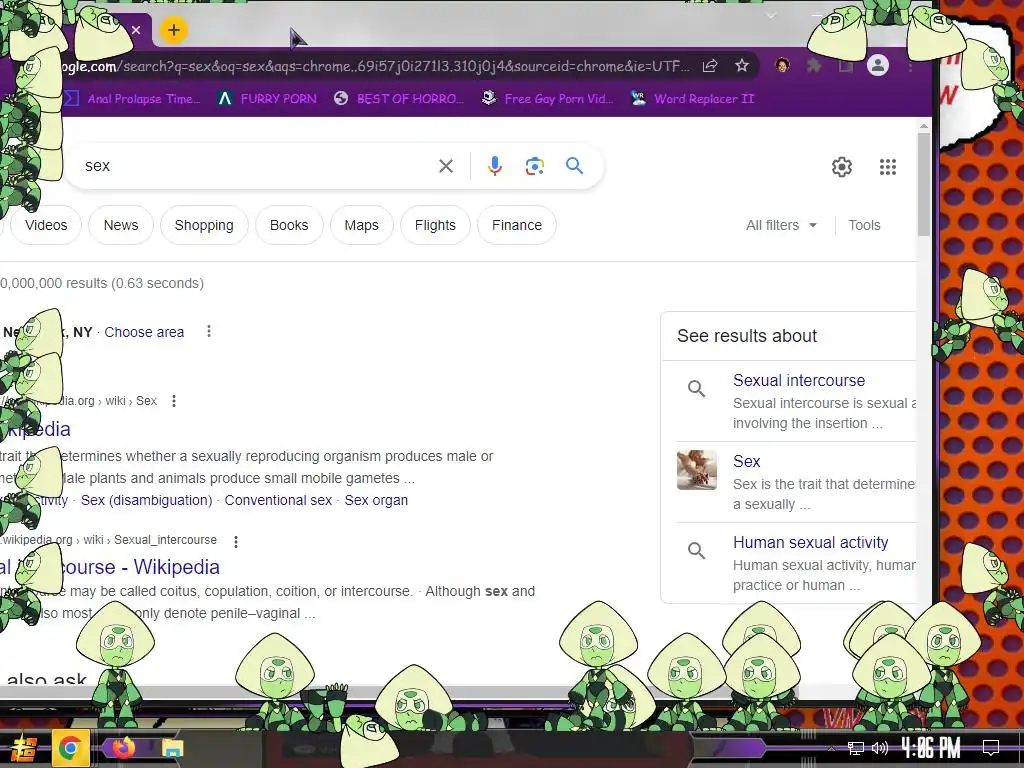Open the Chrome profile avatar button
Screen dimensions: 1024x768
click(x=878, y=65)
